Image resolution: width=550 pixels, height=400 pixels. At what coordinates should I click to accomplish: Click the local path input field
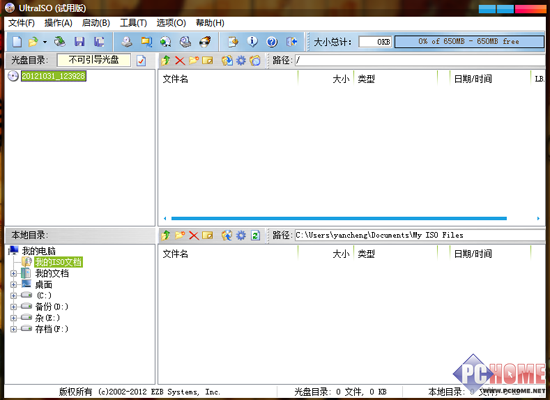(x=420, y=235)
